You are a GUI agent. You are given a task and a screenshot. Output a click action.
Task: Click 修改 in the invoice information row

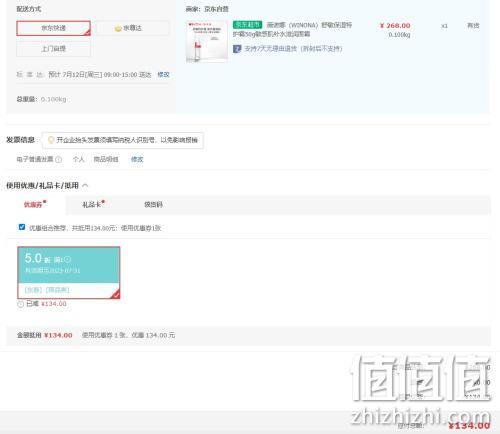pos(137,159)
